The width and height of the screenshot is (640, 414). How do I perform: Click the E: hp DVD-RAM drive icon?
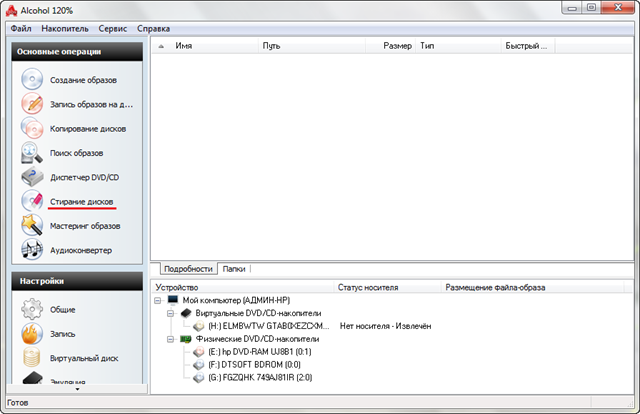point(199,352)
